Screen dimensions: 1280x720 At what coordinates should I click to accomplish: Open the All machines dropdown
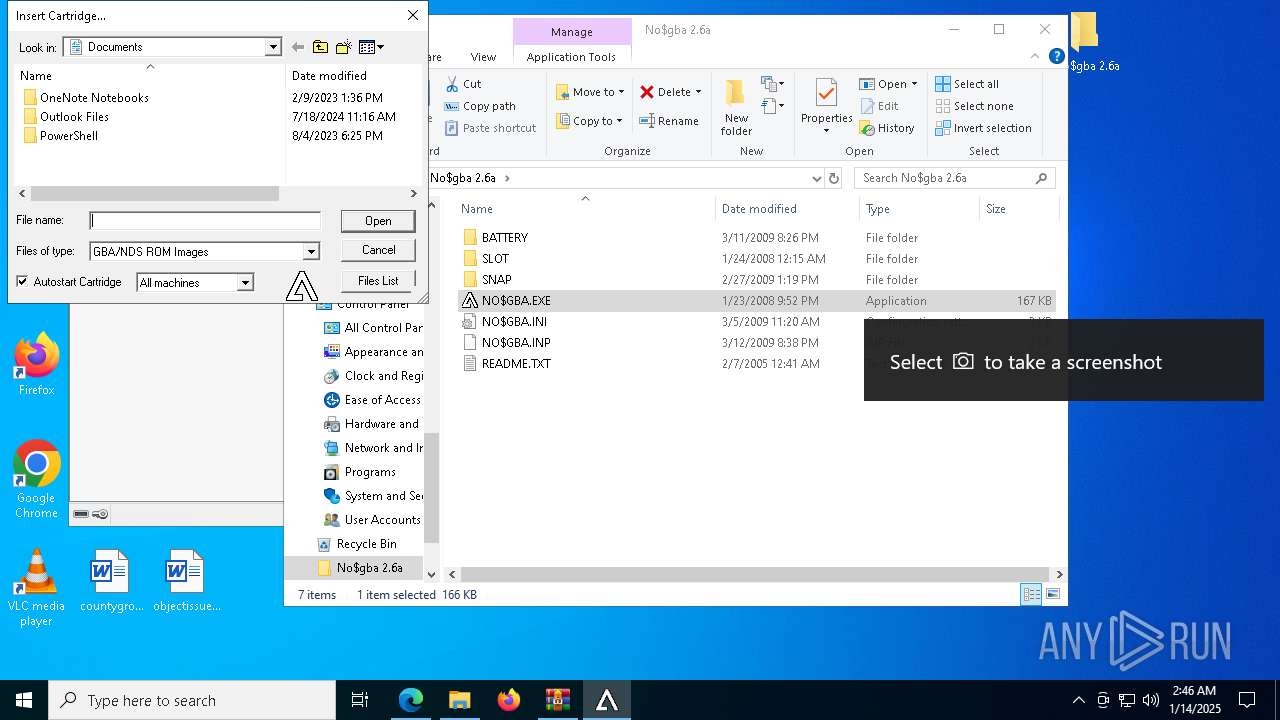click(245, 283)
